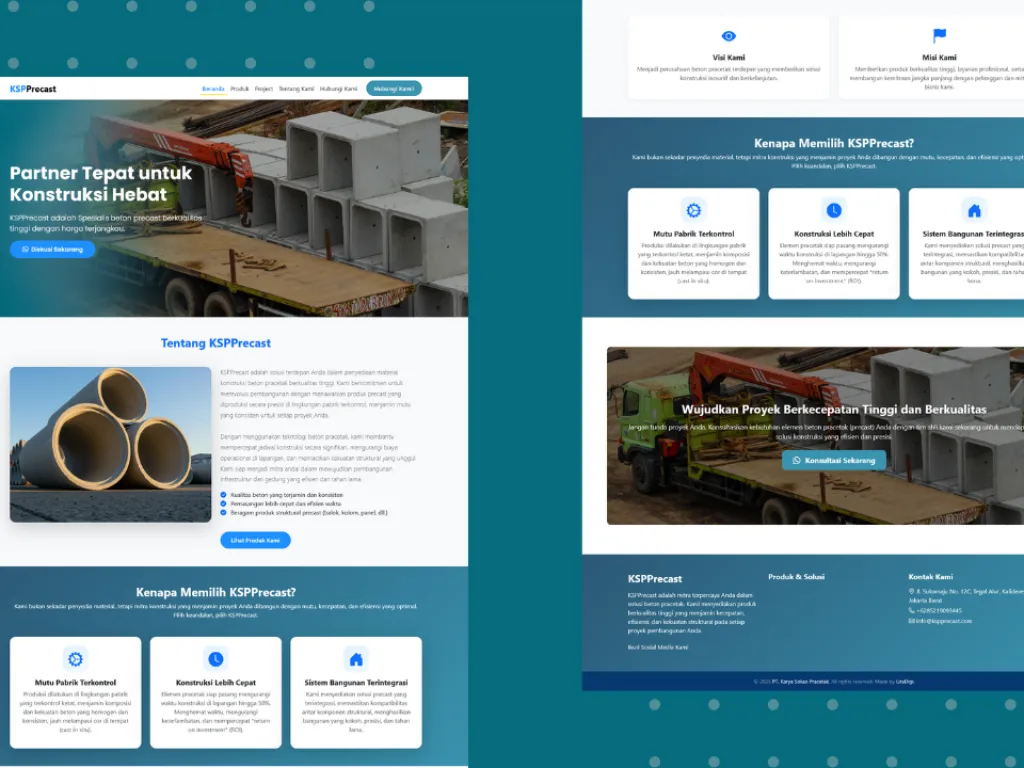Click the house icon in the left page's Sistem Bangunan card
Image resolution: width=1024 pixels, height=768 pixels.
pos(356,658)
